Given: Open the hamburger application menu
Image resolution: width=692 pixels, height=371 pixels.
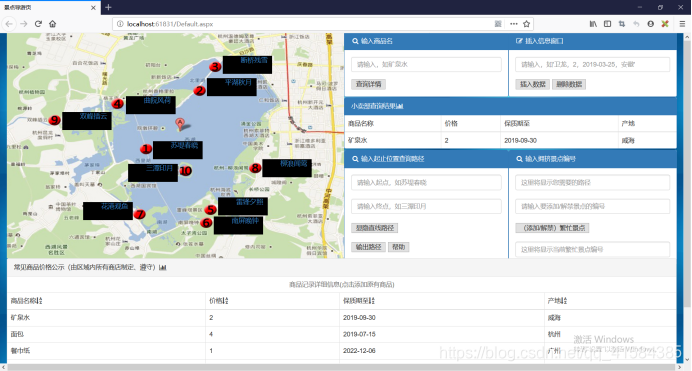Looking at the screenshot, I should click(x=682, y=24).
